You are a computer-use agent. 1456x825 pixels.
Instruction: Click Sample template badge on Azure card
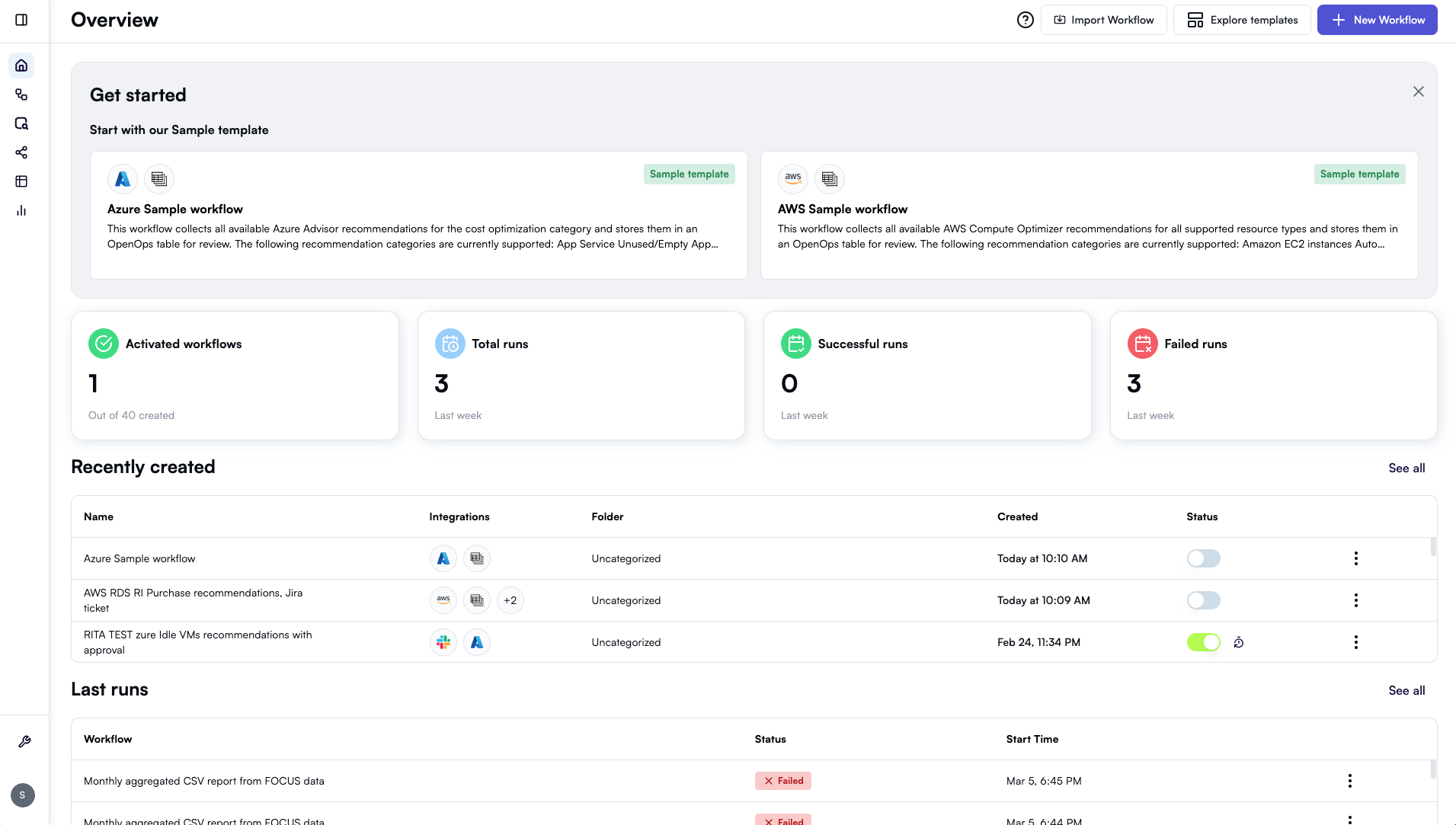[x=690, y=174]
